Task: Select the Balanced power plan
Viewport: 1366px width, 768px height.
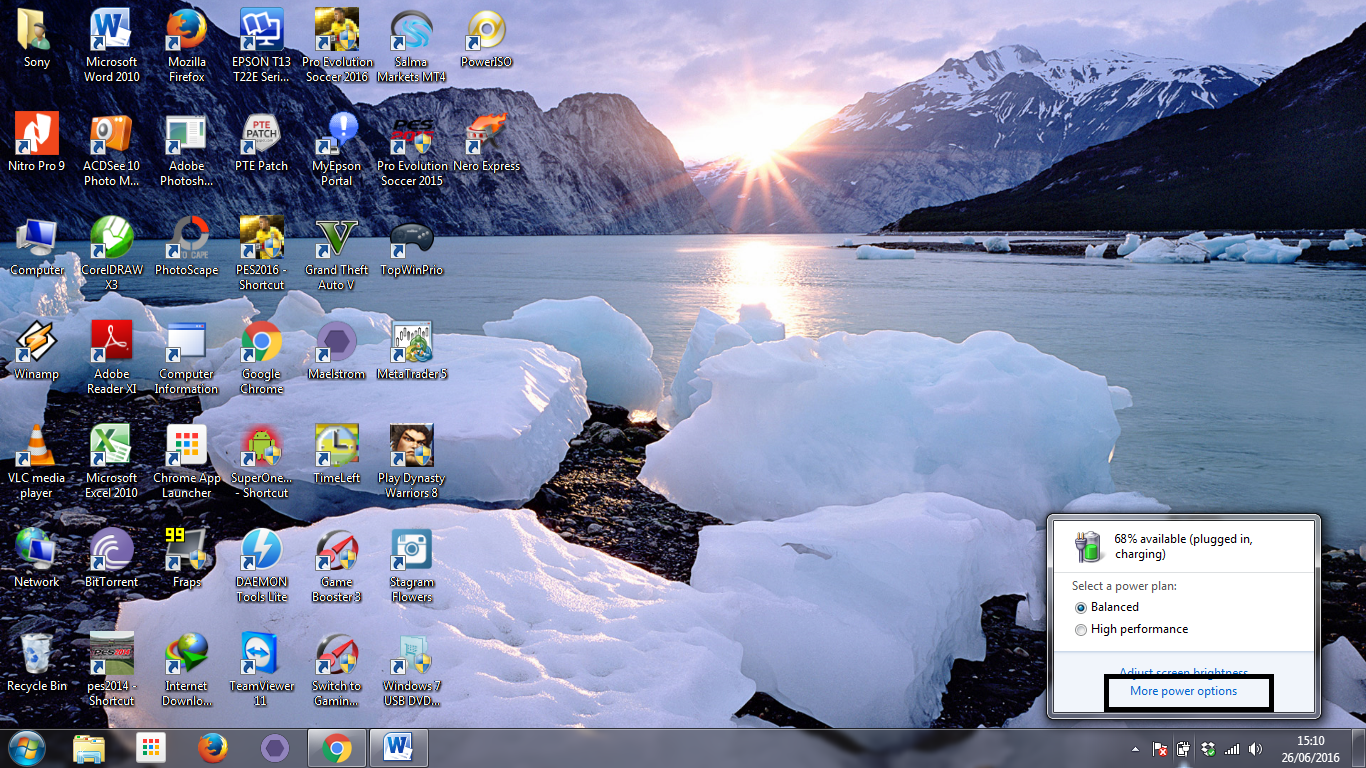Action: [x=1107, y=607]
